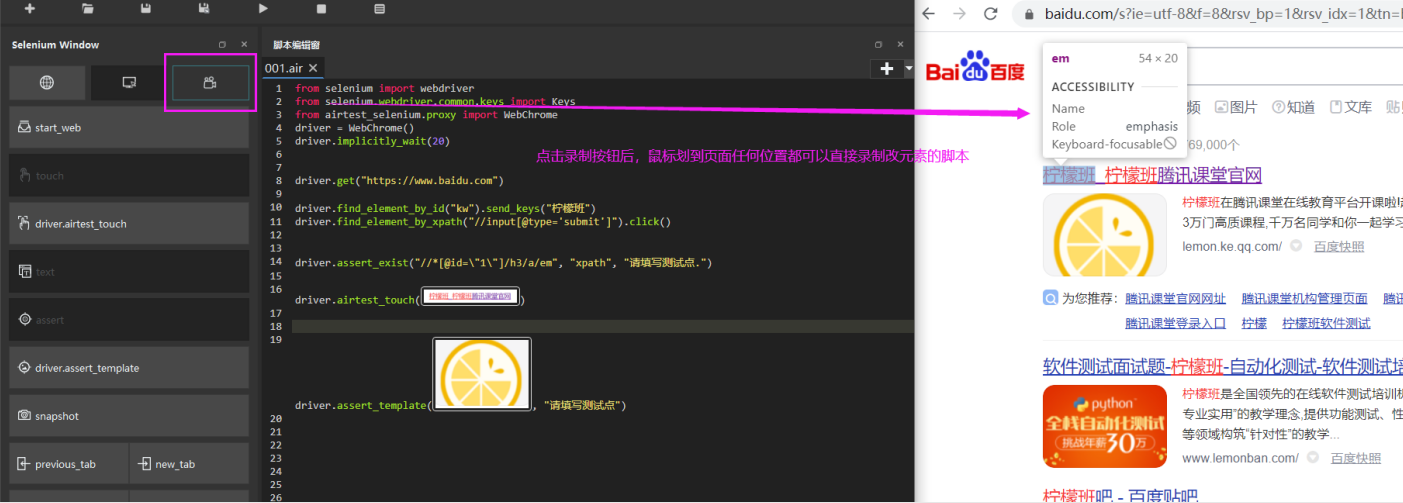The height and width of the screenshot is (503, 1403).
Task: Go forward in the browser
Action: coord(960,14)
